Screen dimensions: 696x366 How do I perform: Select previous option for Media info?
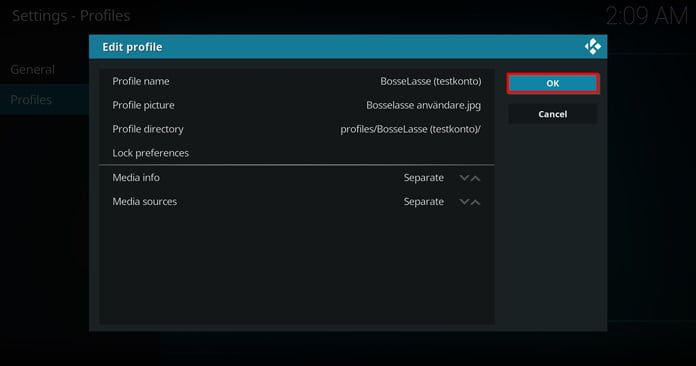click(x=464, y=178)
